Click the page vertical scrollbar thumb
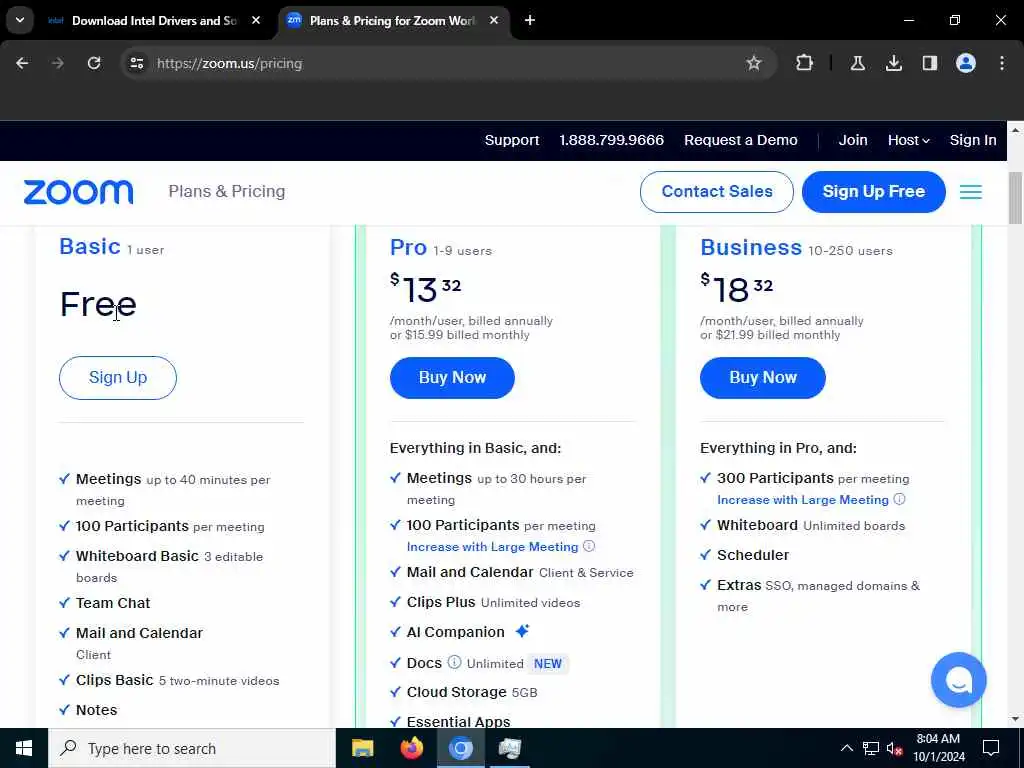 click(x=1015, y=197)
